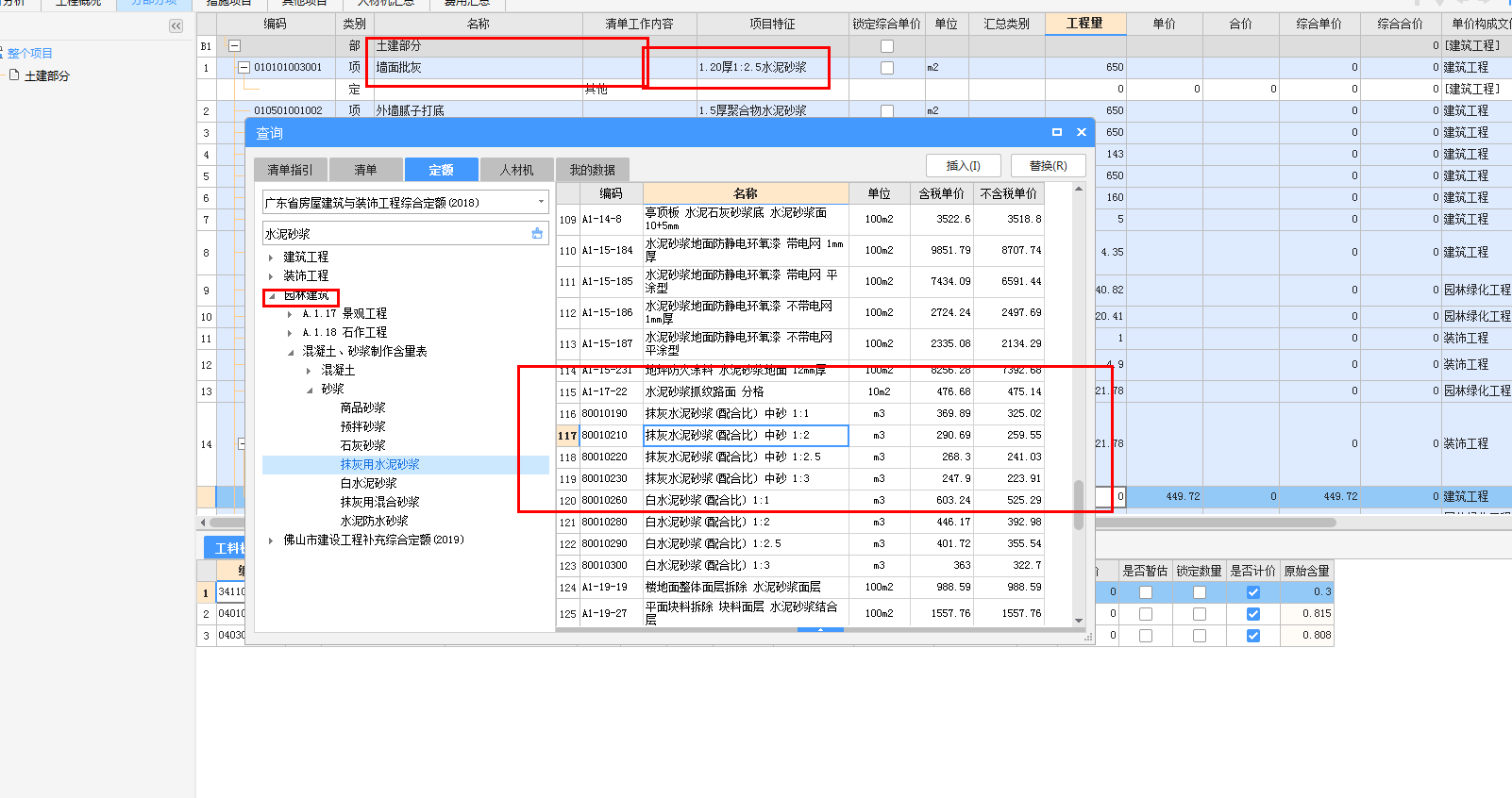The height and width of the screenshot is (798, 1512).
Task: Maximize the 查询 dialog
Action: 1057,132
